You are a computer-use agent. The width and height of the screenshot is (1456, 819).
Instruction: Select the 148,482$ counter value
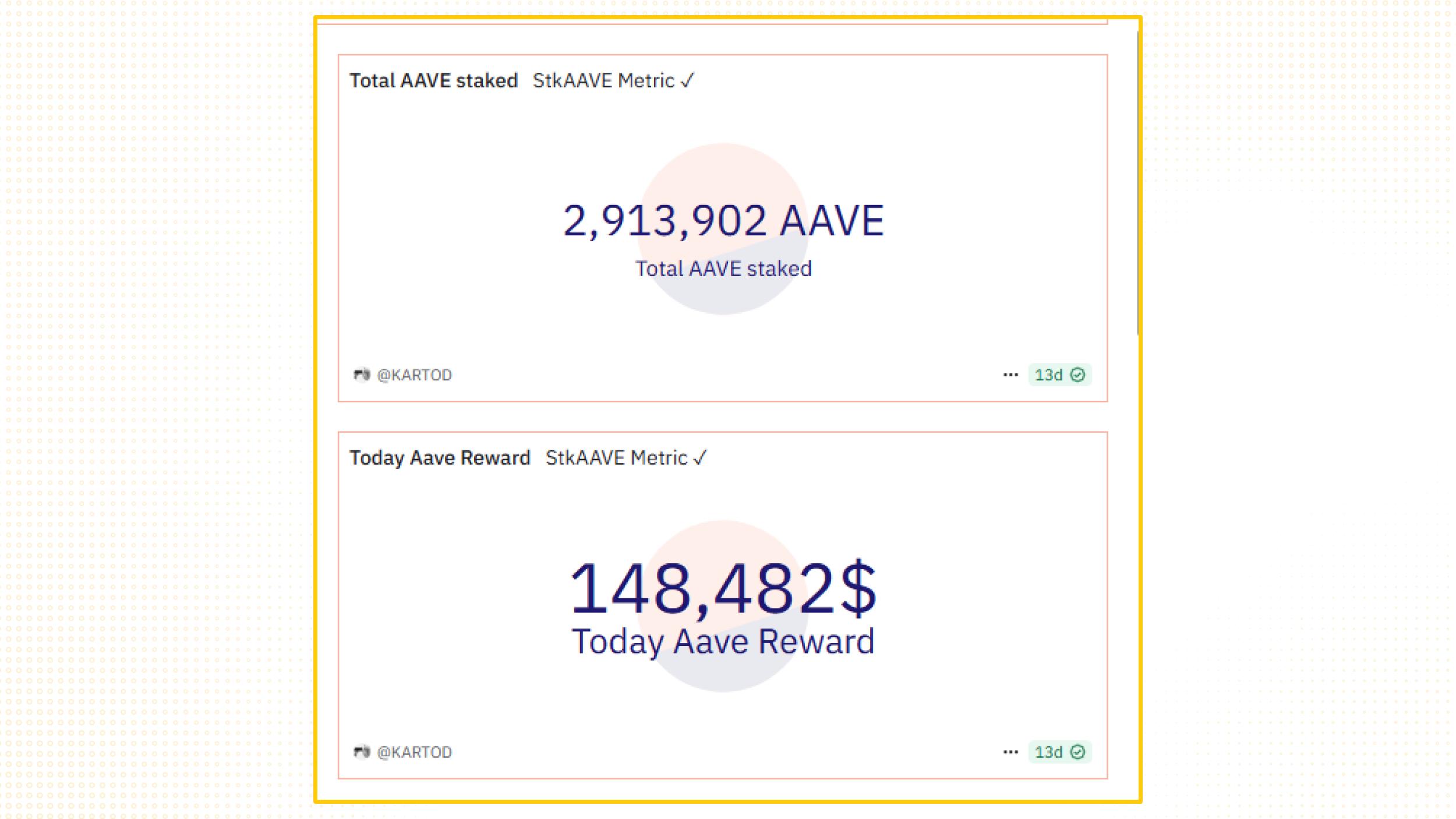click(723, 589)
